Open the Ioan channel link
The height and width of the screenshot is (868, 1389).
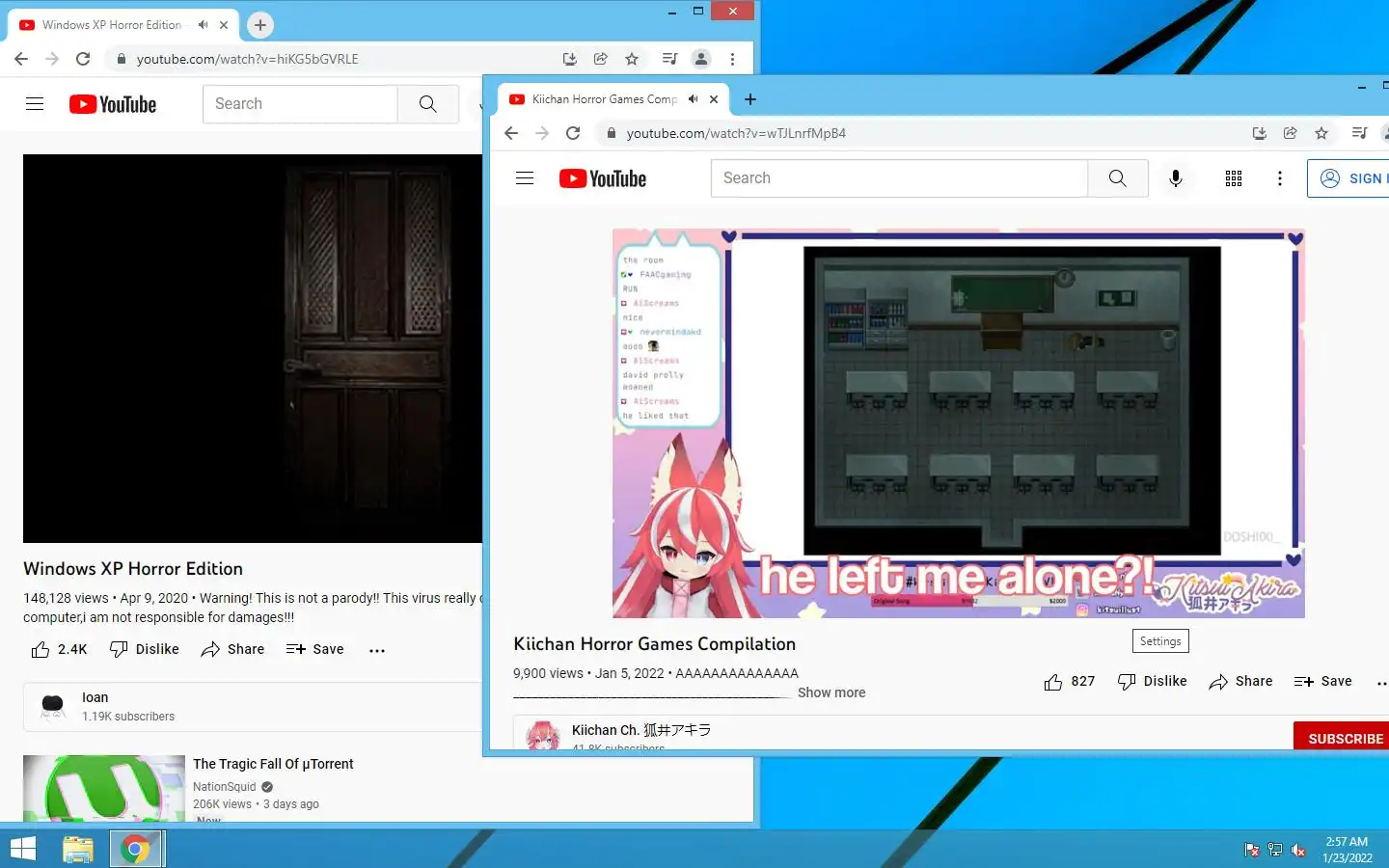pyautogui.click(x=95, y=697)
